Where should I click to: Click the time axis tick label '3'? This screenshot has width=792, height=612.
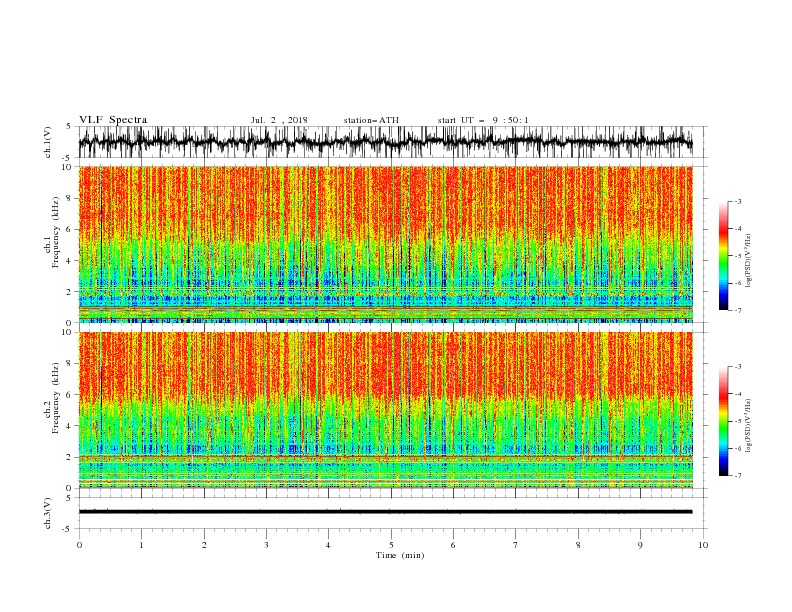click(x=266, y=545)
